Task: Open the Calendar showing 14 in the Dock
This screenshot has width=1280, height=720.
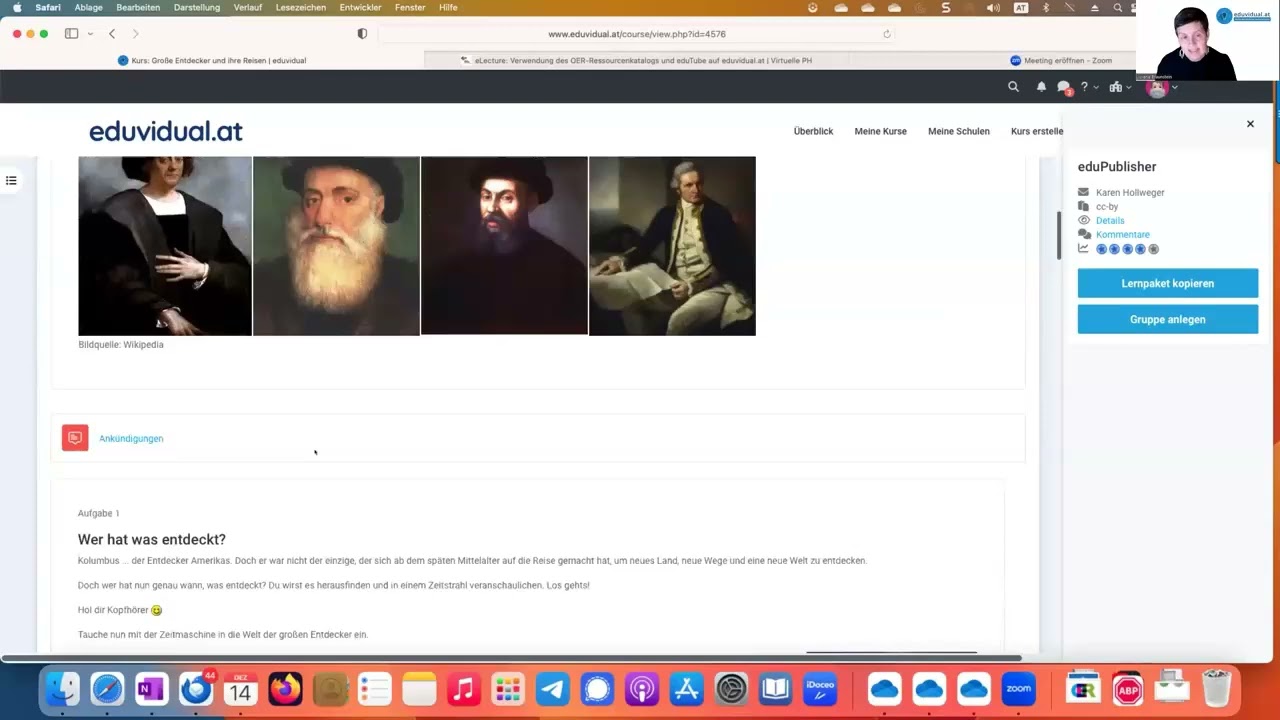Action: pyautogui.click(x=241, y=689)
